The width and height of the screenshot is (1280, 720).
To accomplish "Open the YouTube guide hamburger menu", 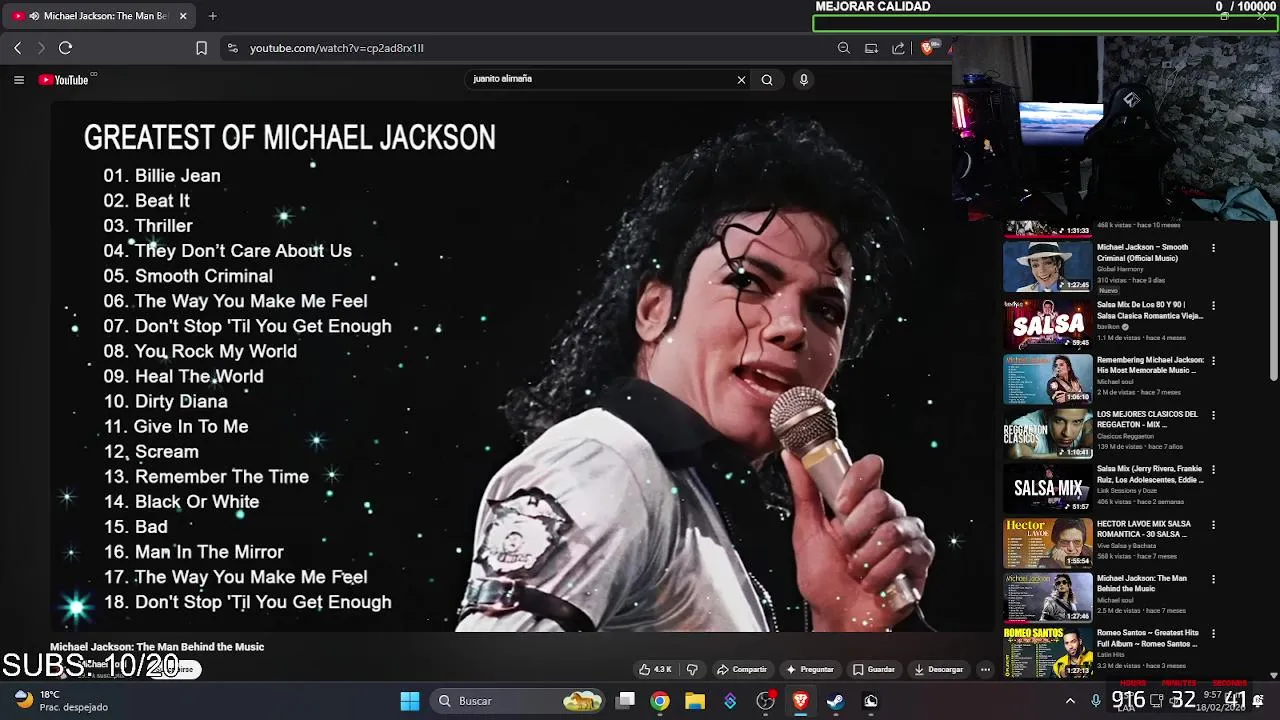I will (18, 80).
